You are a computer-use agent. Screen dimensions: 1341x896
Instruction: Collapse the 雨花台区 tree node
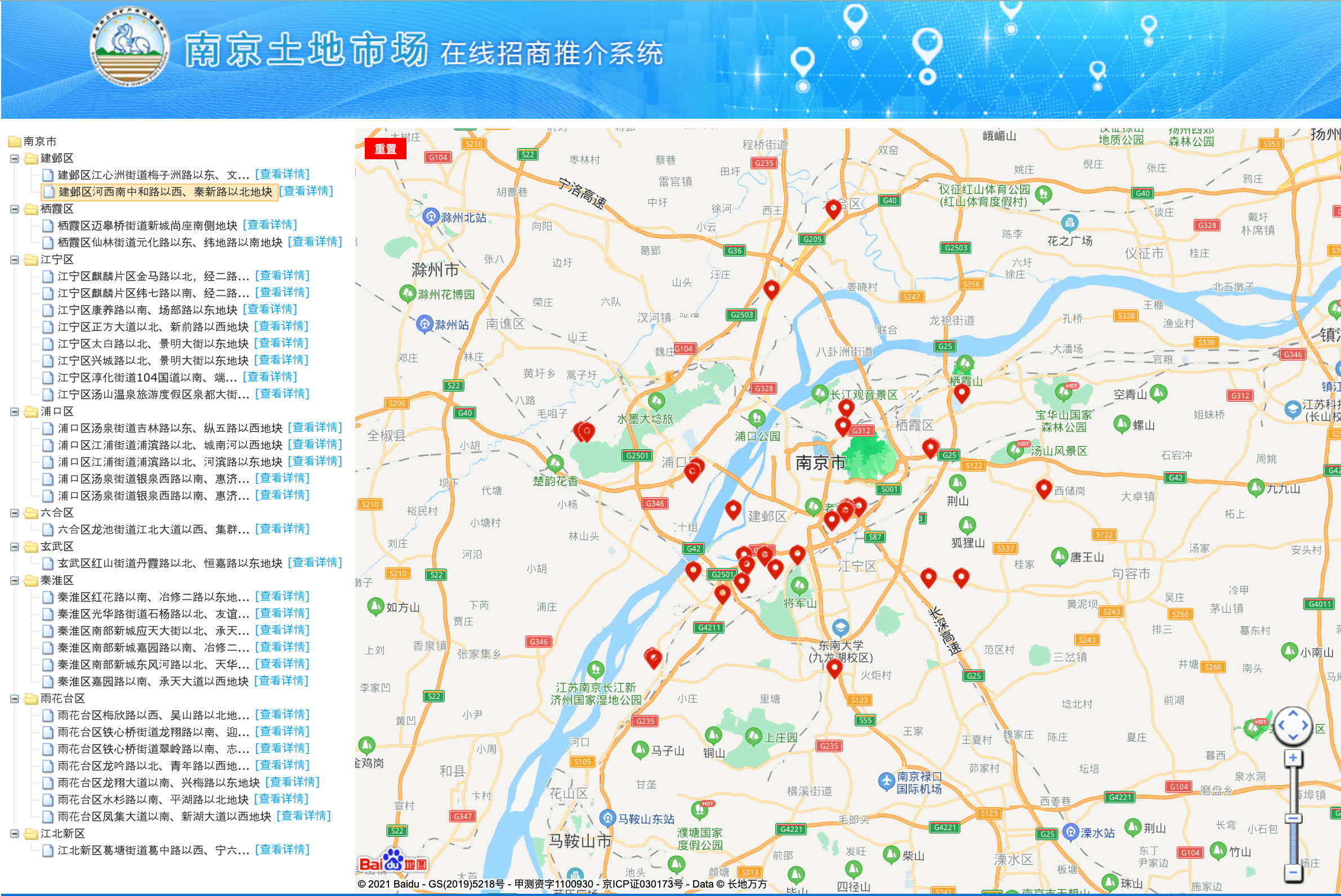pos(15,698)
